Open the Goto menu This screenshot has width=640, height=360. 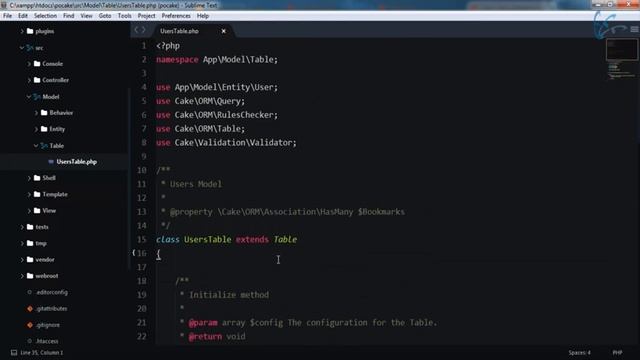pyautogui.click(x=105, y=16)
